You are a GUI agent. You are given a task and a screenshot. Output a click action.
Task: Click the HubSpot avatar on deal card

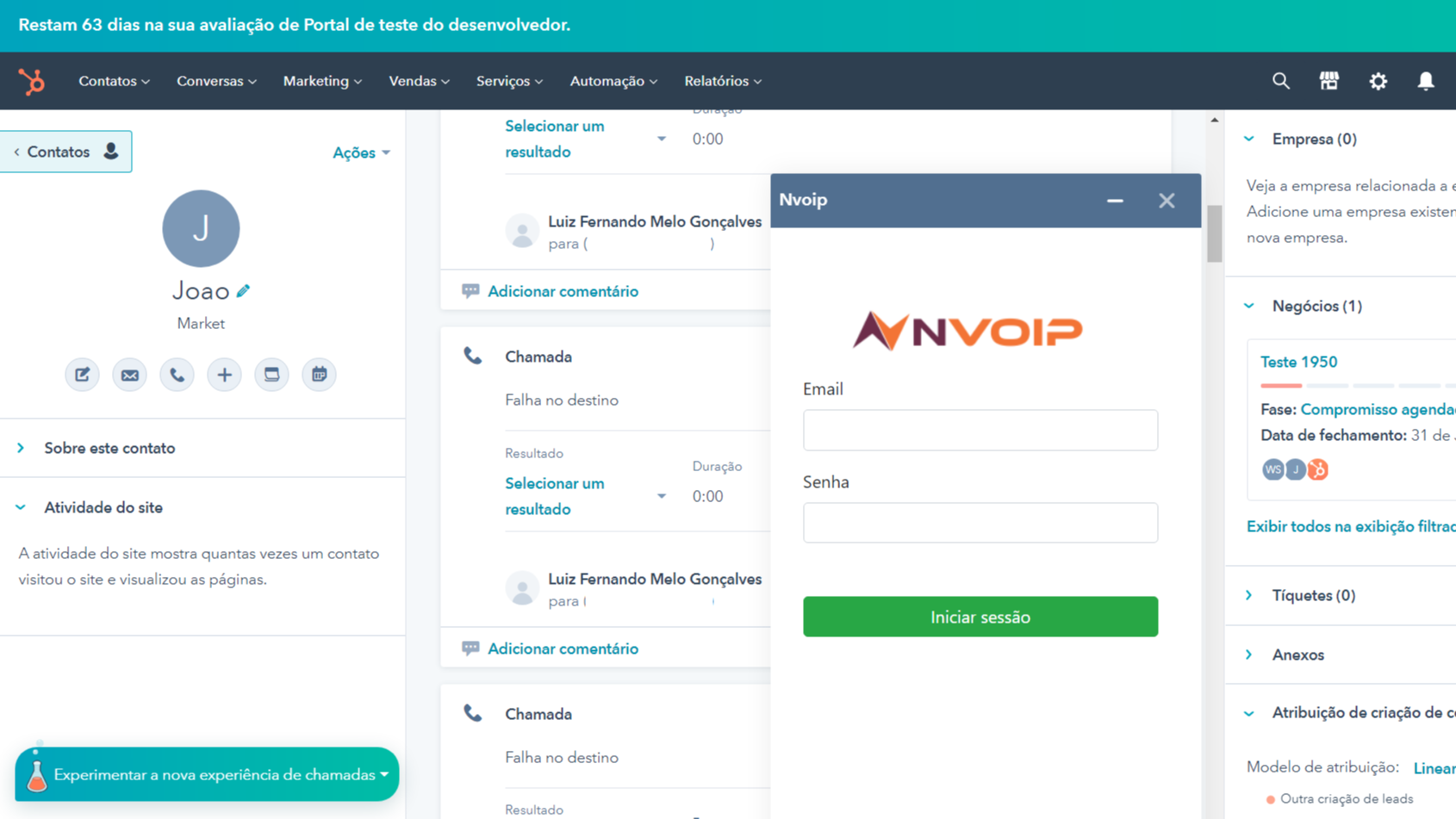[x=1317, y=469]
